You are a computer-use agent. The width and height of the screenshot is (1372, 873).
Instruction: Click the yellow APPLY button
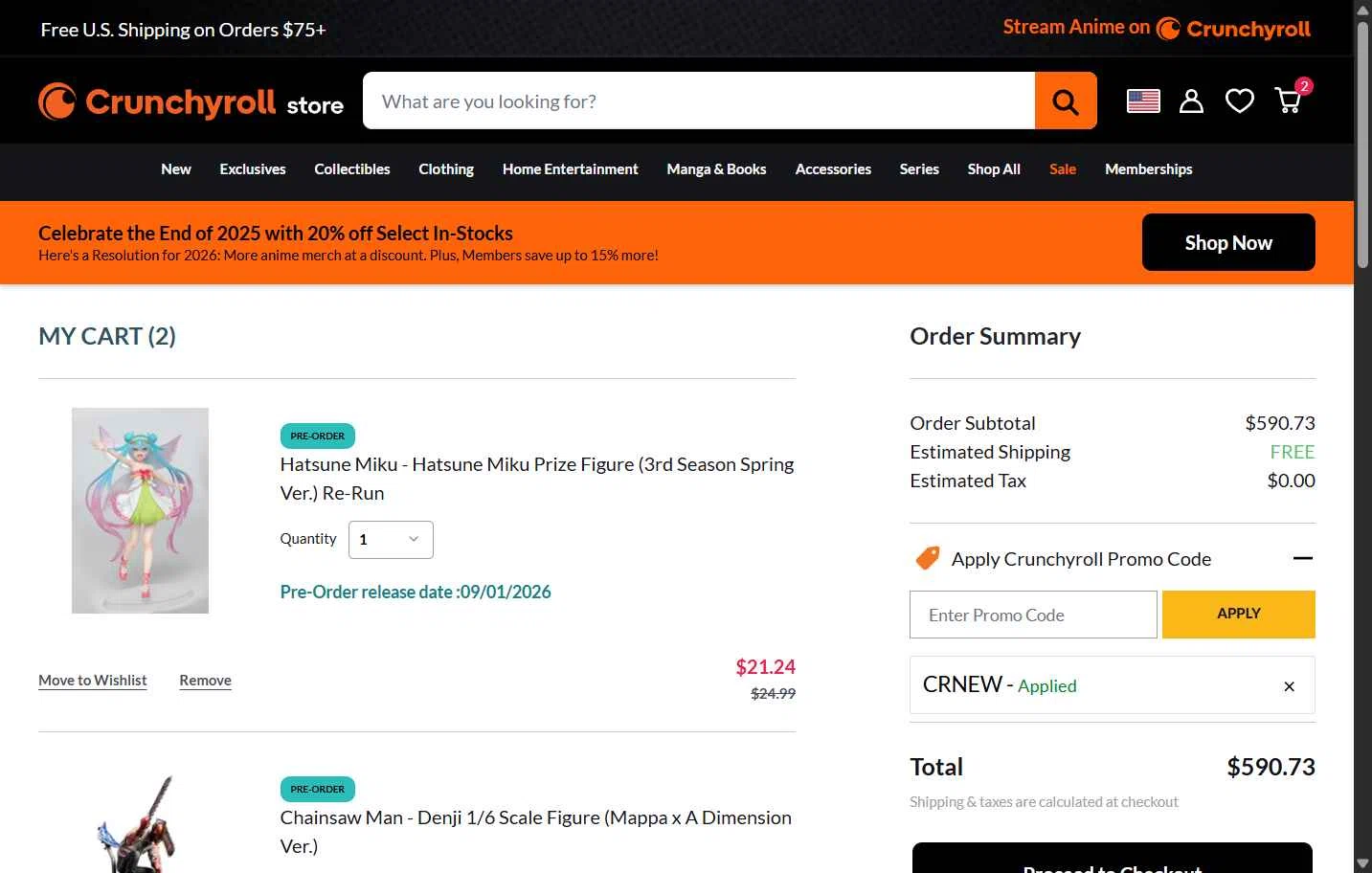[1239, 614]
